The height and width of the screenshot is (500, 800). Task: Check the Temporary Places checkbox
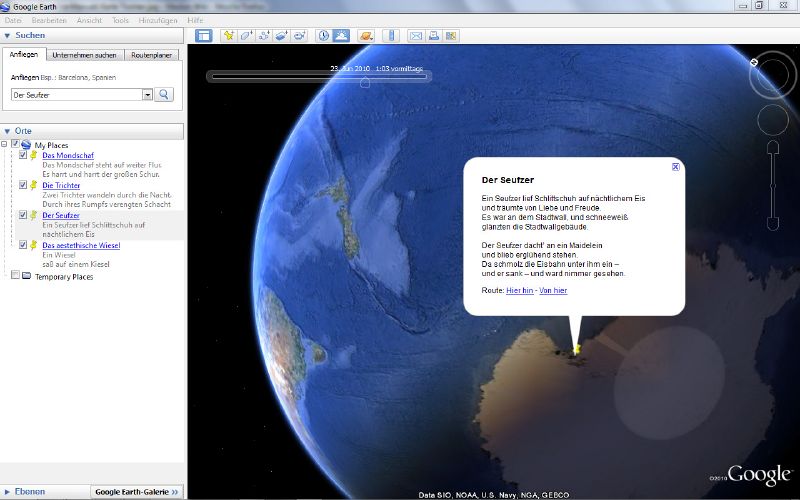tap(15, 275)
